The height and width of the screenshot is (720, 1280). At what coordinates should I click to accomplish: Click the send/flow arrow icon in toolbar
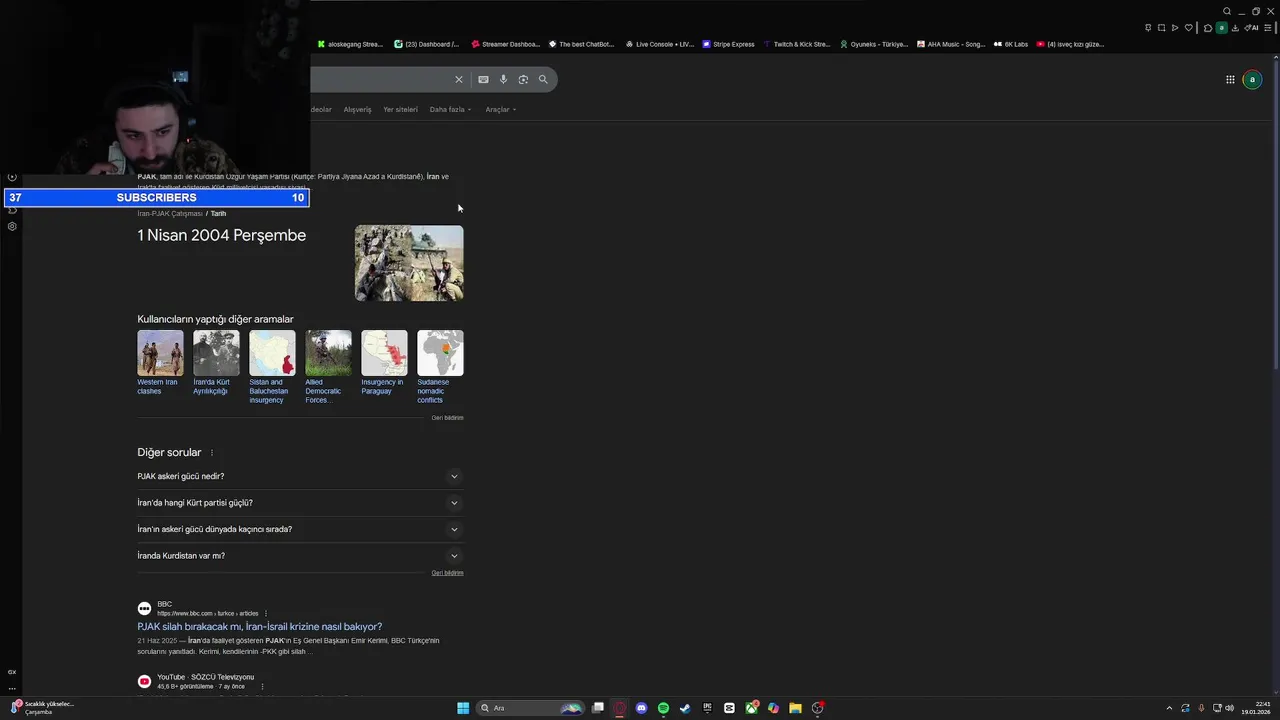pyautogui.click(x=1175, y=28)
